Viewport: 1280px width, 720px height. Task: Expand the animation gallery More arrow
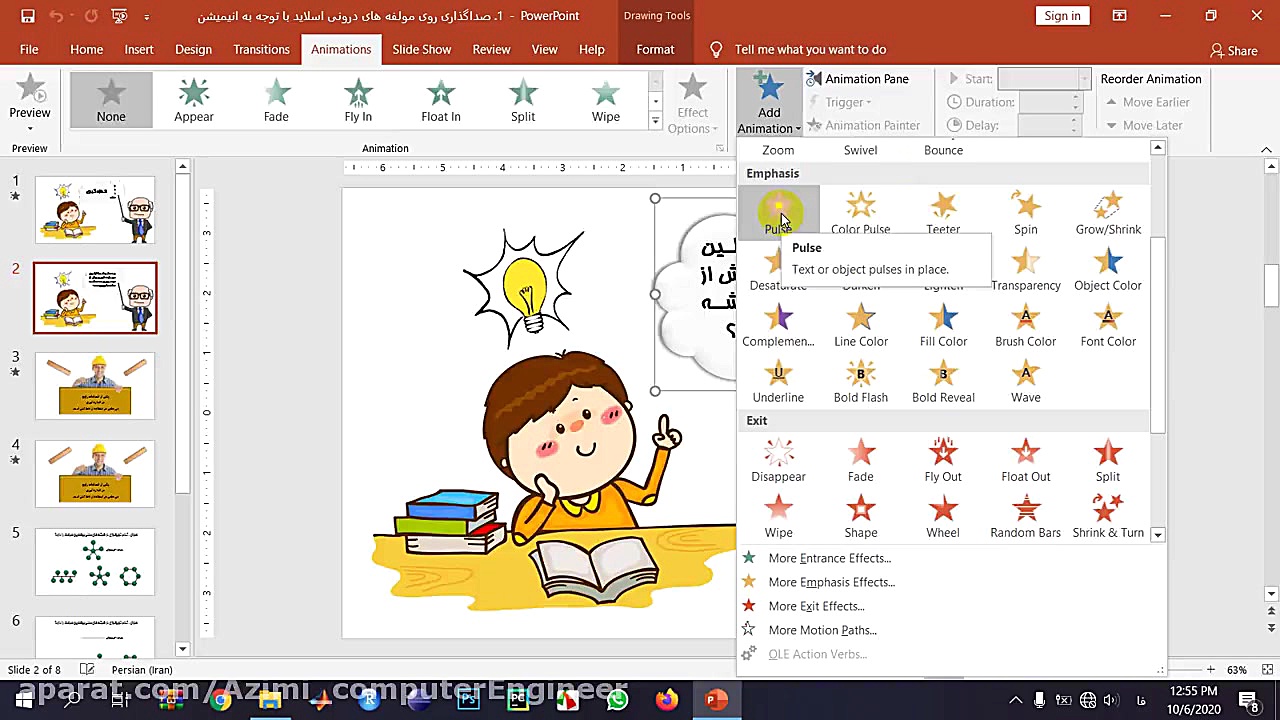tap(655, 122)
